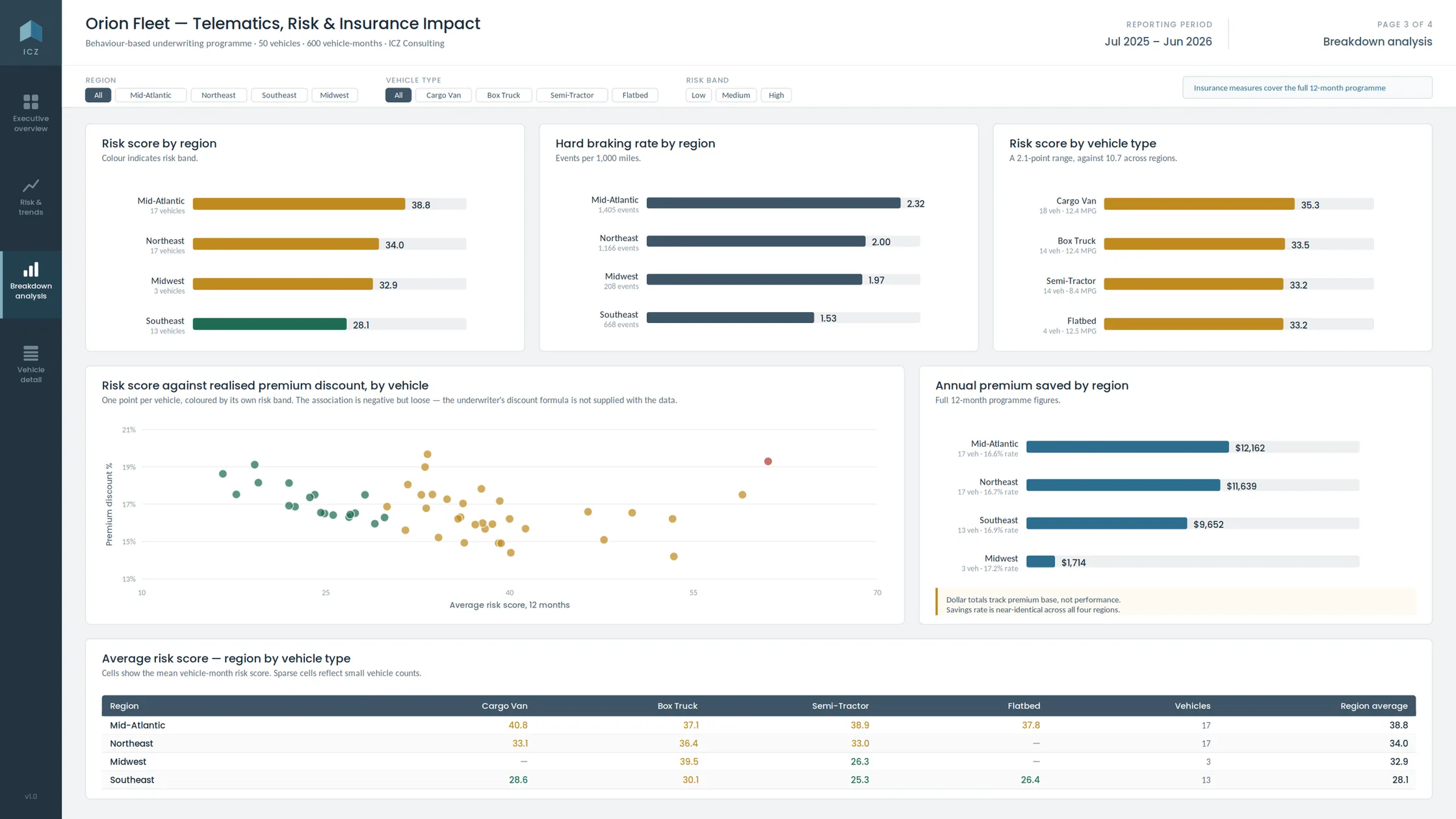The height and width of the screenshot is (819, 1456).
Task: Click the Average risk score axis label
Action: (x=510, y=605)
